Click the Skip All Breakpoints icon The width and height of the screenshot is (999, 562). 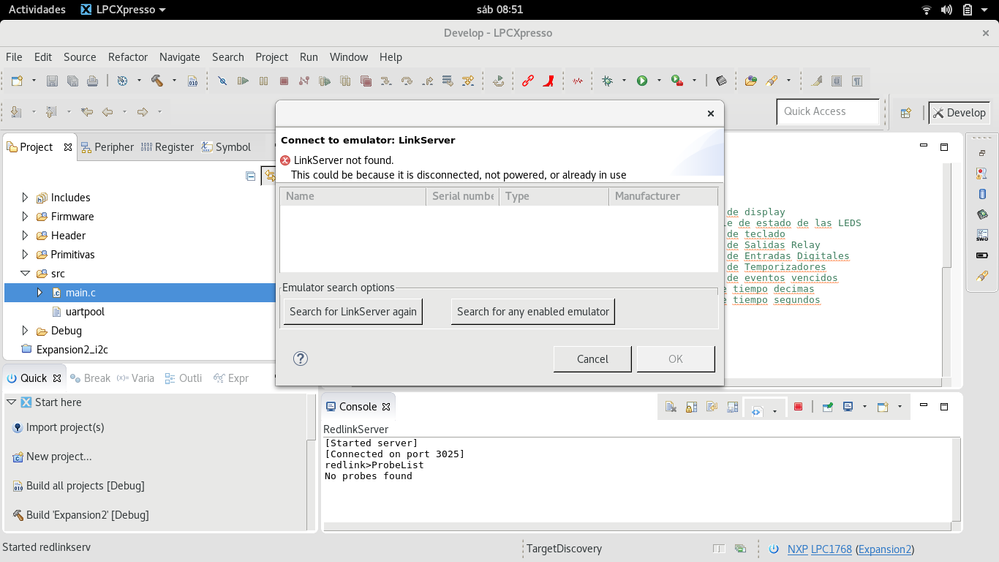point(222,81)
